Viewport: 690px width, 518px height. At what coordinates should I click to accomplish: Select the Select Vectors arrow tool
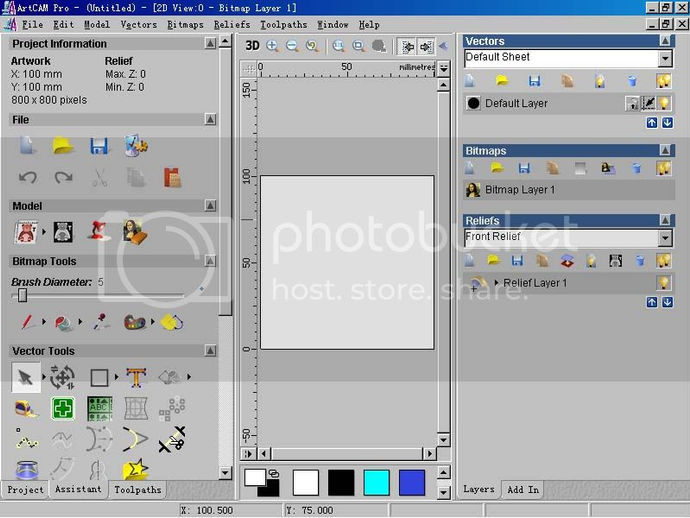tap(26, 378)
